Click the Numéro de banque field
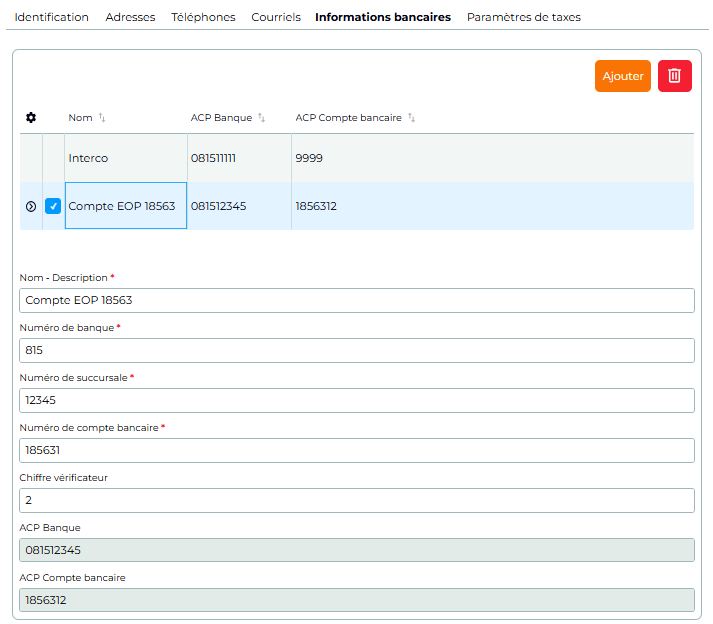 point(357,350)
